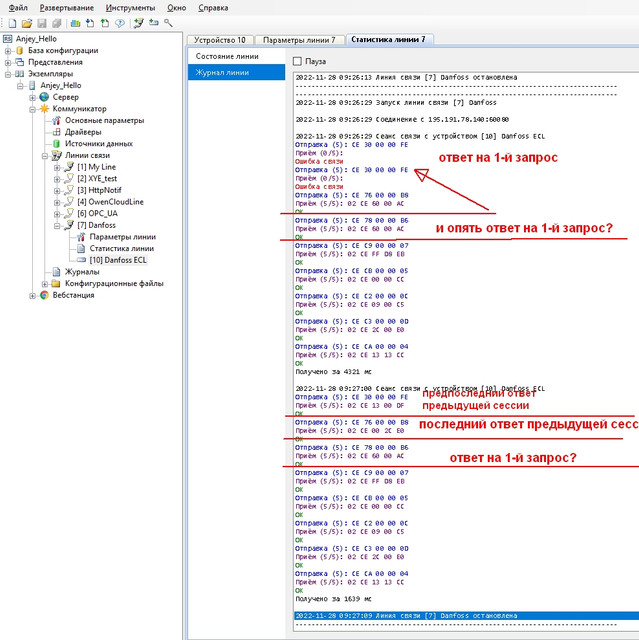Collapse the Коммуникатор node
This screenshot has width=639, height=640.
click(x=33, y=109)
